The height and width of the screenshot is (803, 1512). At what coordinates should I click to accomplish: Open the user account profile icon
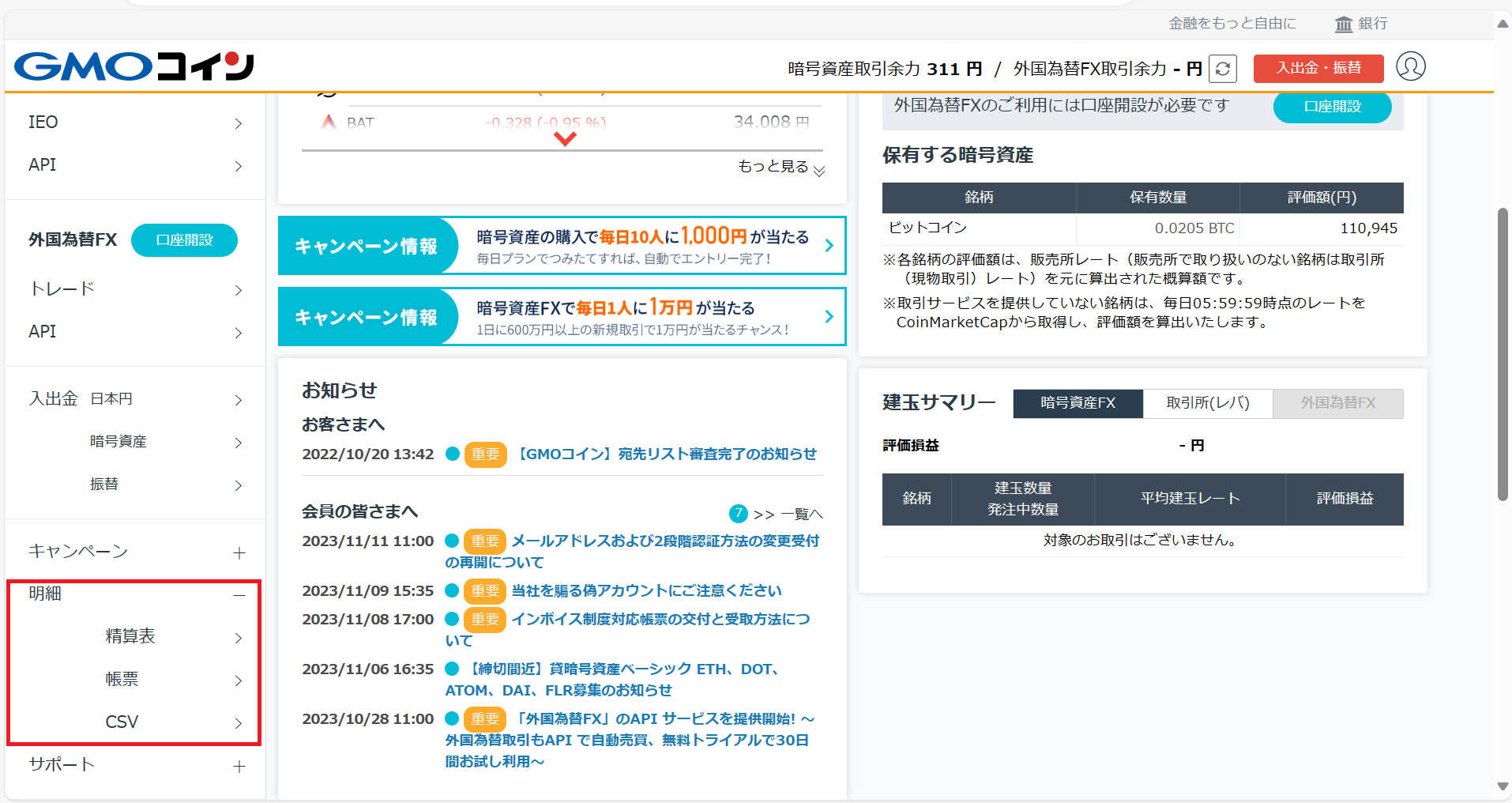click(x=1410, y=66)
